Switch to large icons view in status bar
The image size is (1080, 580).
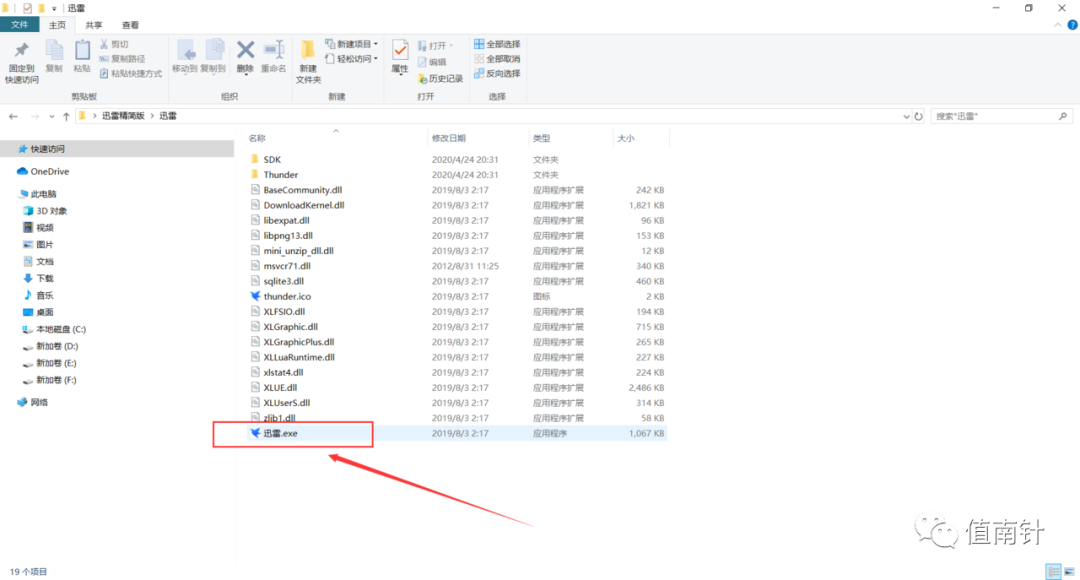(1069, 572)
